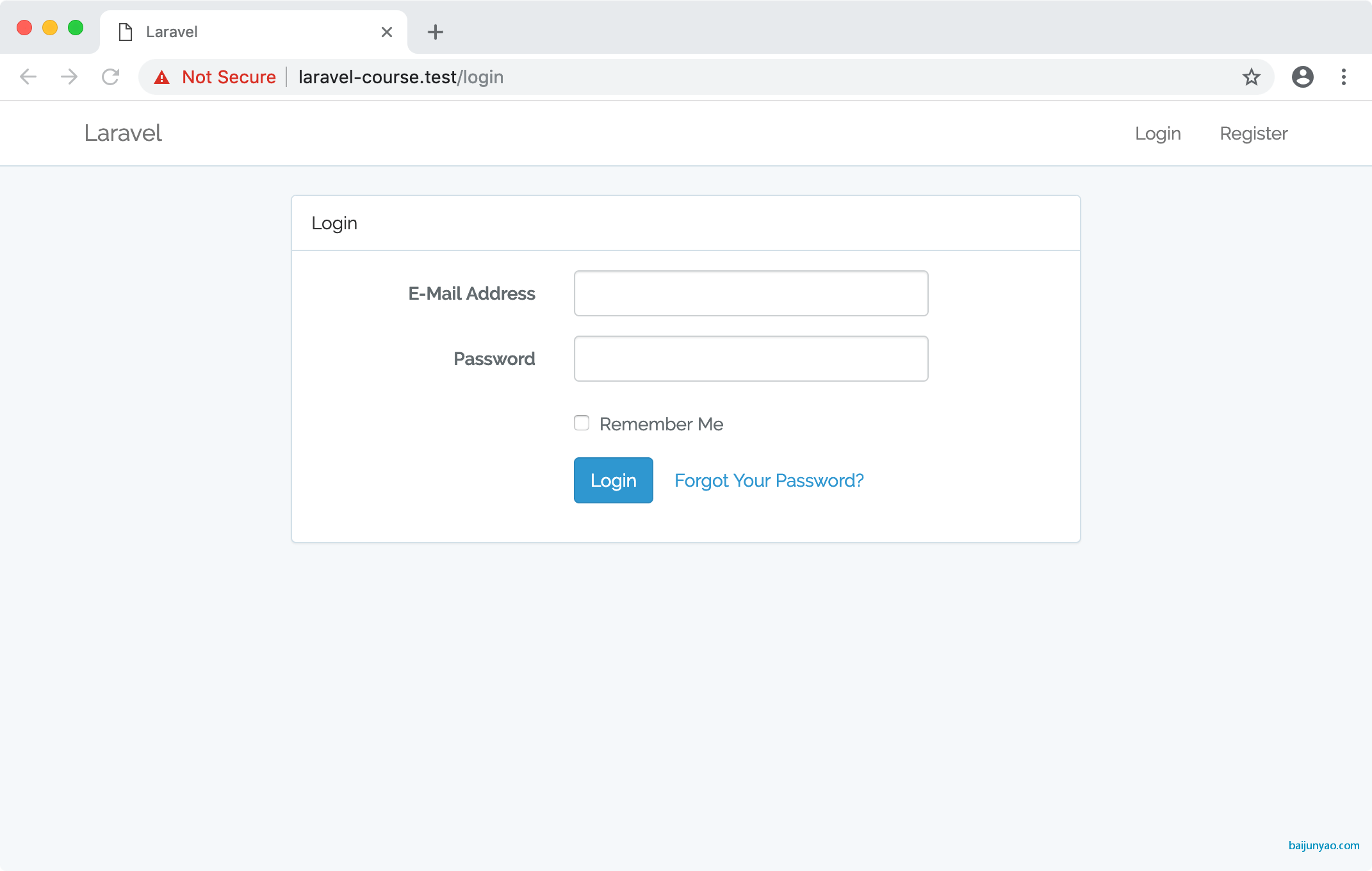Open a new tab with plus icon
Screen dimensions: 1372x871
(436, 32)
